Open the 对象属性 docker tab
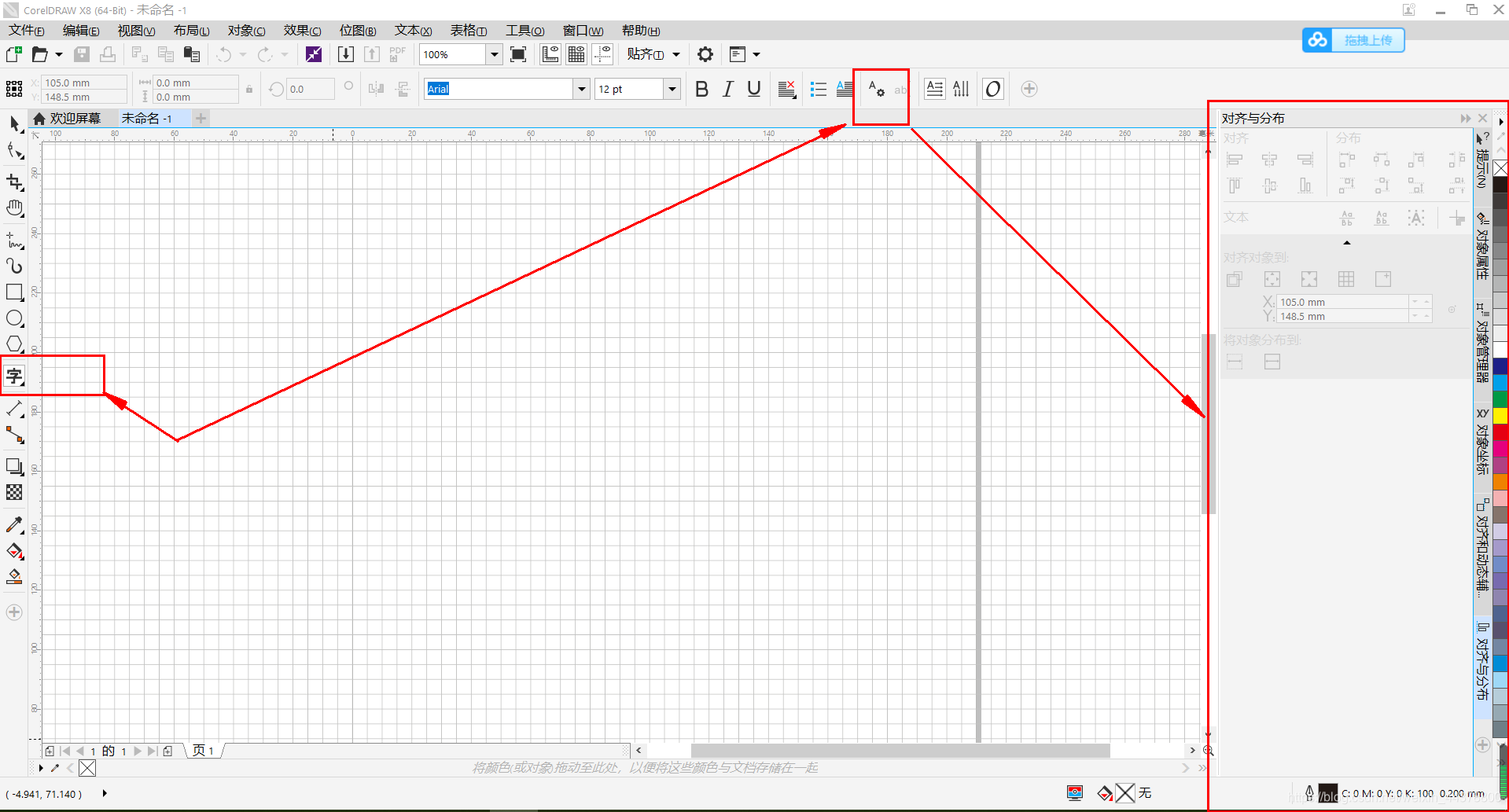Viewport: 1509px width, 812px height. (1481, 245)
